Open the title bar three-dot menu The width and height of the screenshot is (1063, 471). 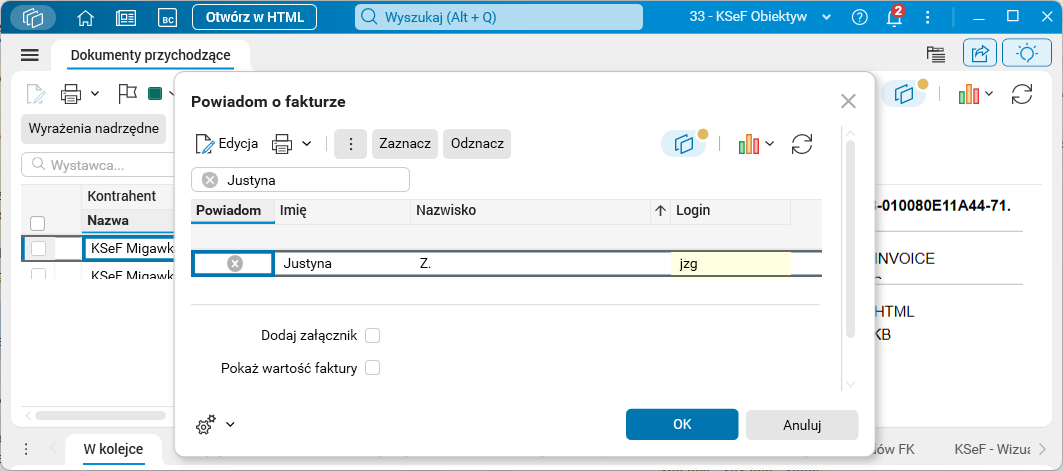pyautogui.click(x=928, y=18)
